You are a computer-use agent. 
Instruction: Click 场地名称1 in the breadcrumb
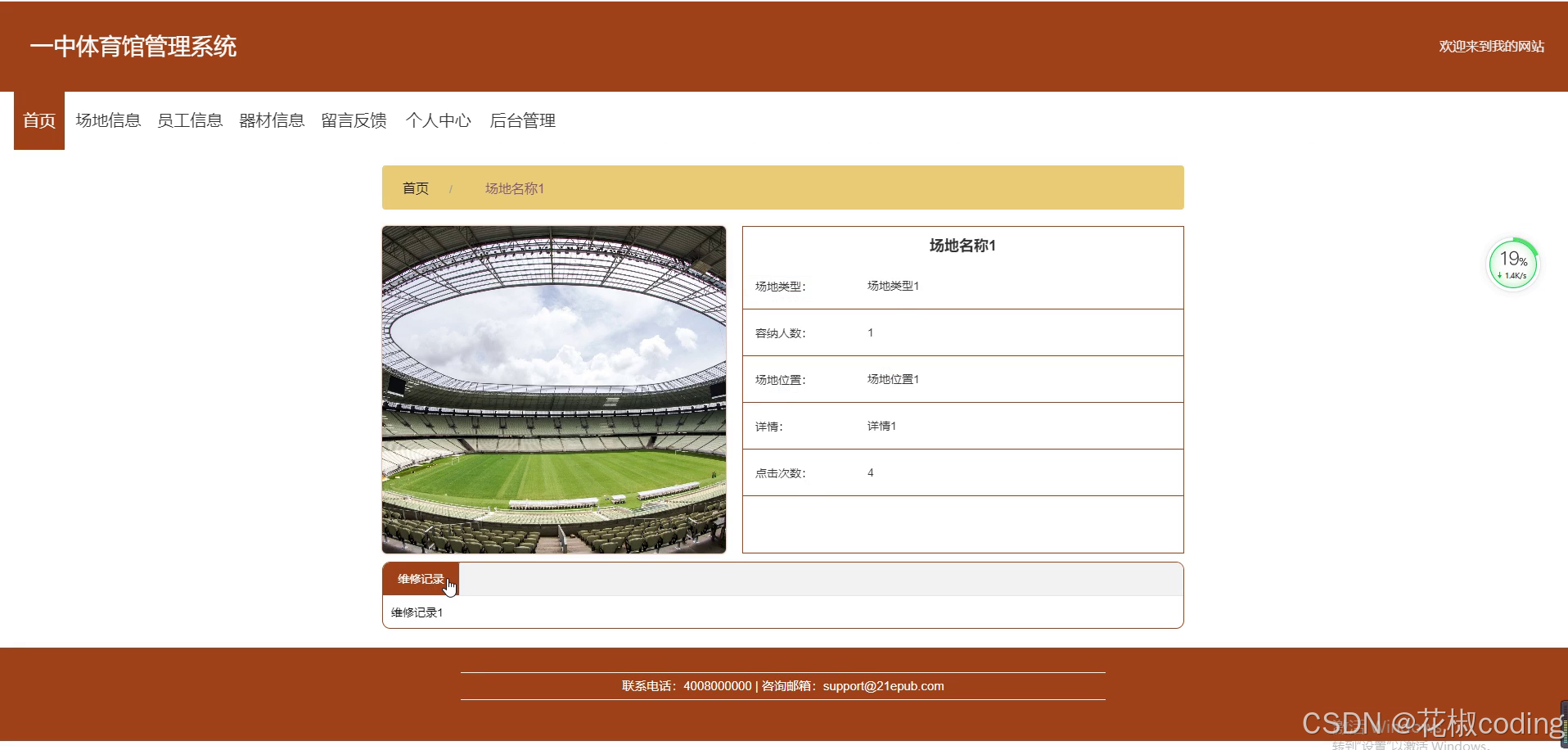point(515,188)
